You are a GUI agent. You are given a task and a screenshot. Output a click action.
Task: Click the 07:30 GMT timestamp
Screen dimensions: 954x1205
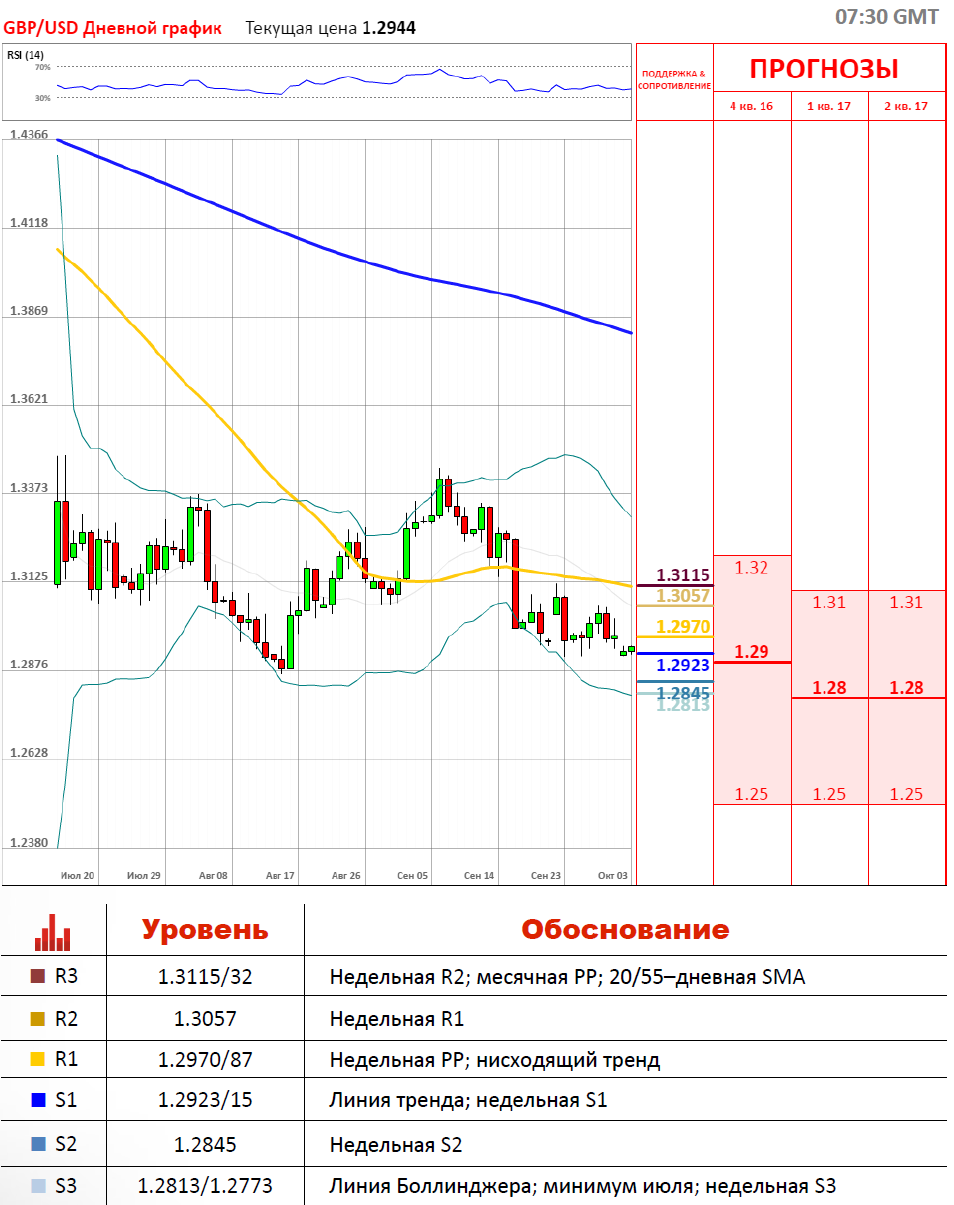887,16
